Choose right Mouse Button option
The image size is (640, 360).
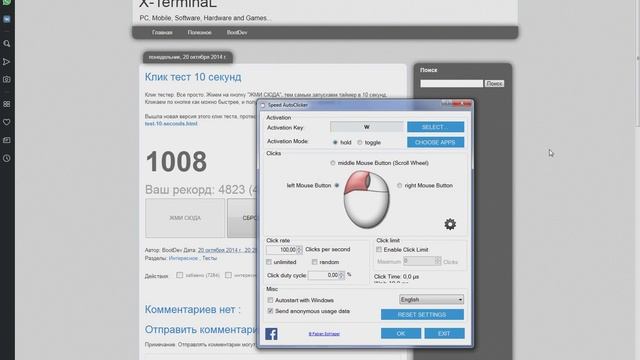(400, 185)
